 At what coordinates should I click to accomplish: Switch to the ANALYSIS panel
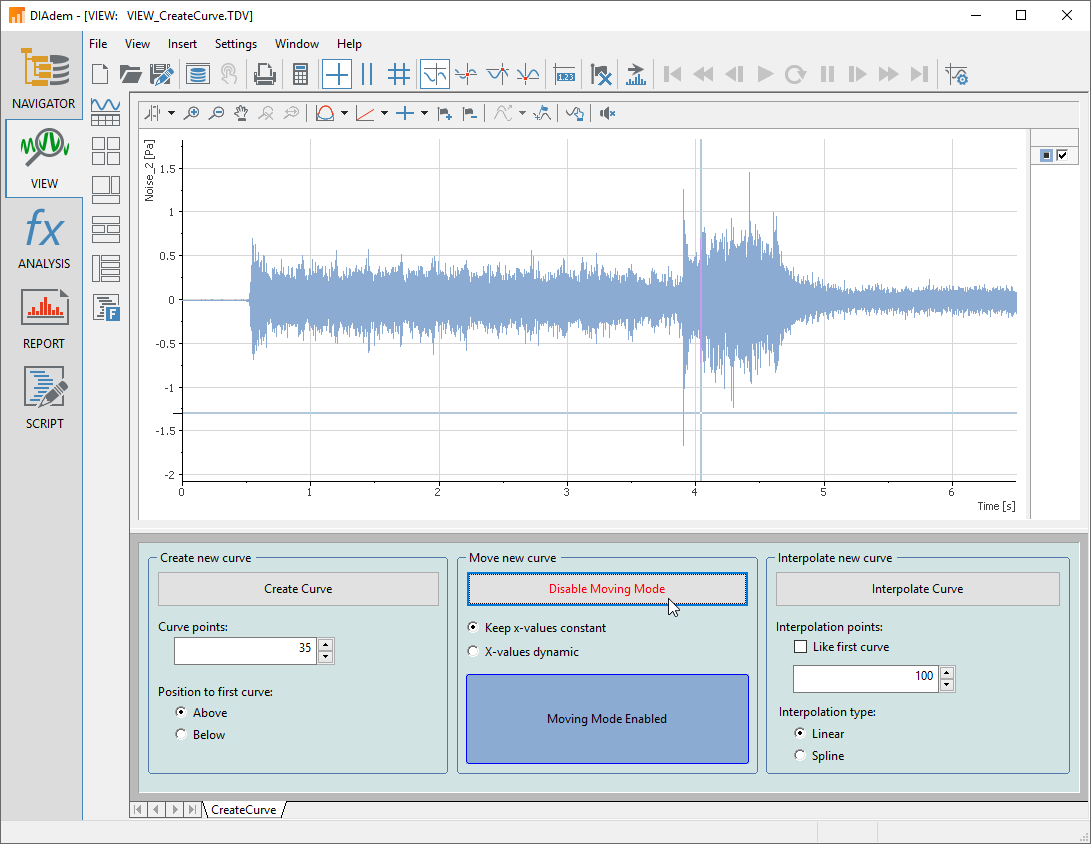tap(43, 238)
